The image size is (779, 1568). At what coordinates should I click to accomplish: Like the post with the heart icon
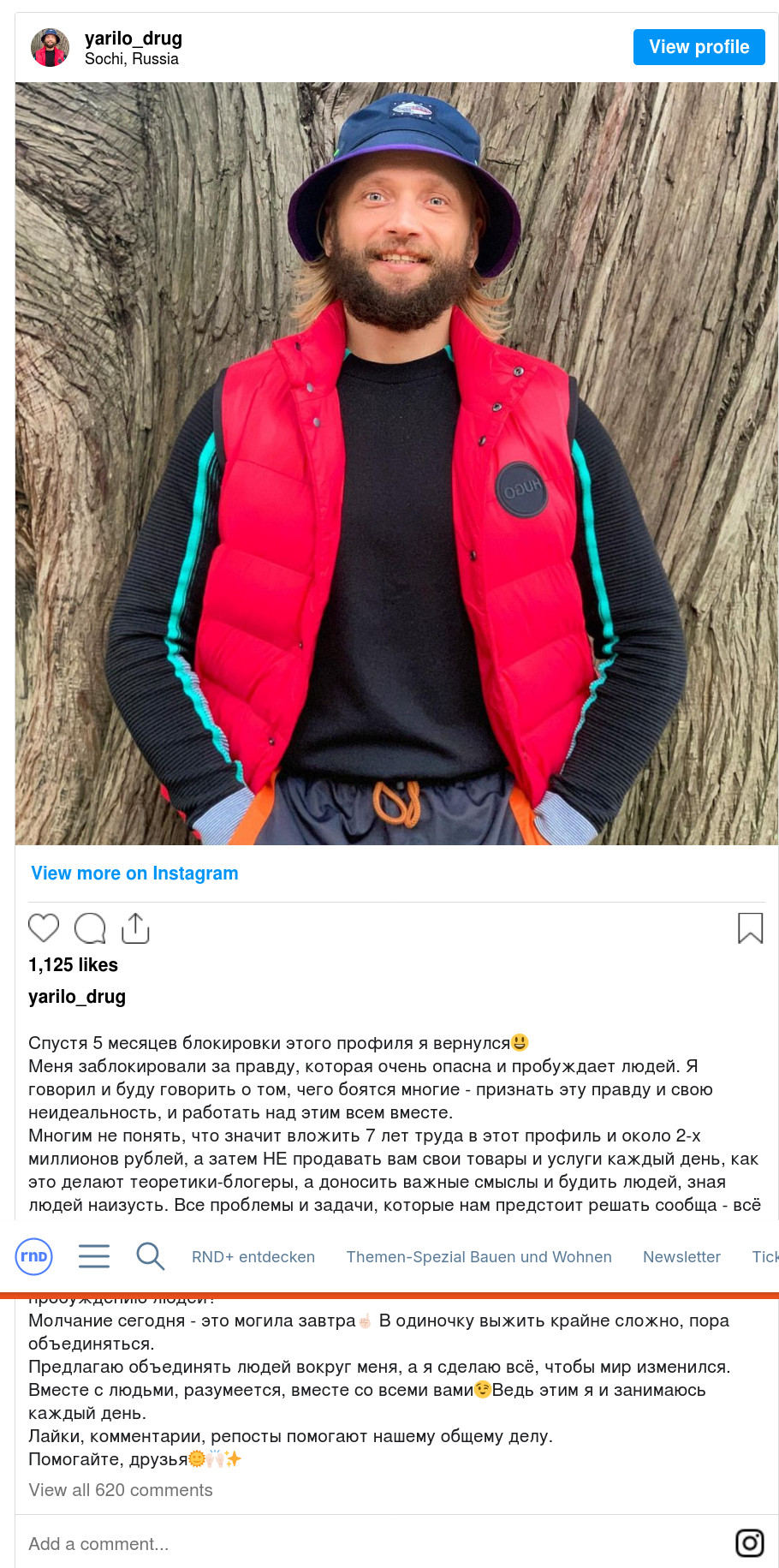point(44,928)
